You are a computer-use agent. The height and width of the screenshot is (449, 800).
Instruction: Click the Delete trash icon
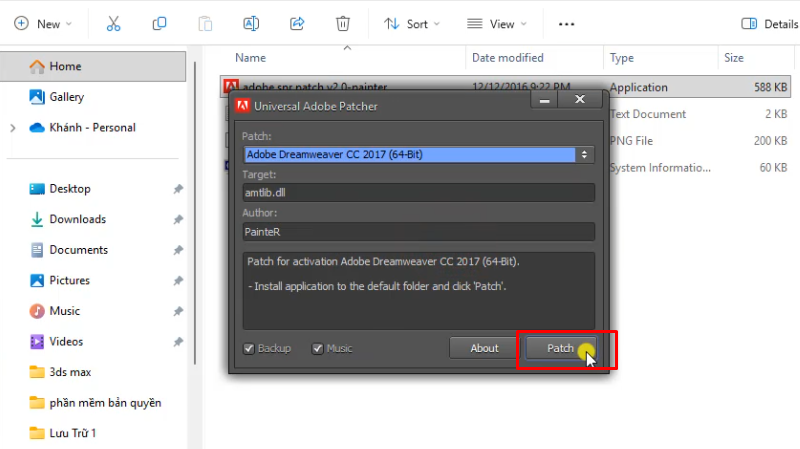[x=343, y=24]
